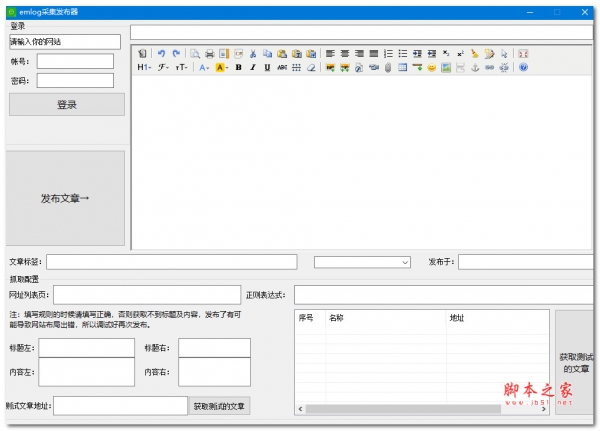Toggle Italic formatting in the editor
The height and width of the screenshot is (431, 600).
pyautogui.click(x=253, y=68)
